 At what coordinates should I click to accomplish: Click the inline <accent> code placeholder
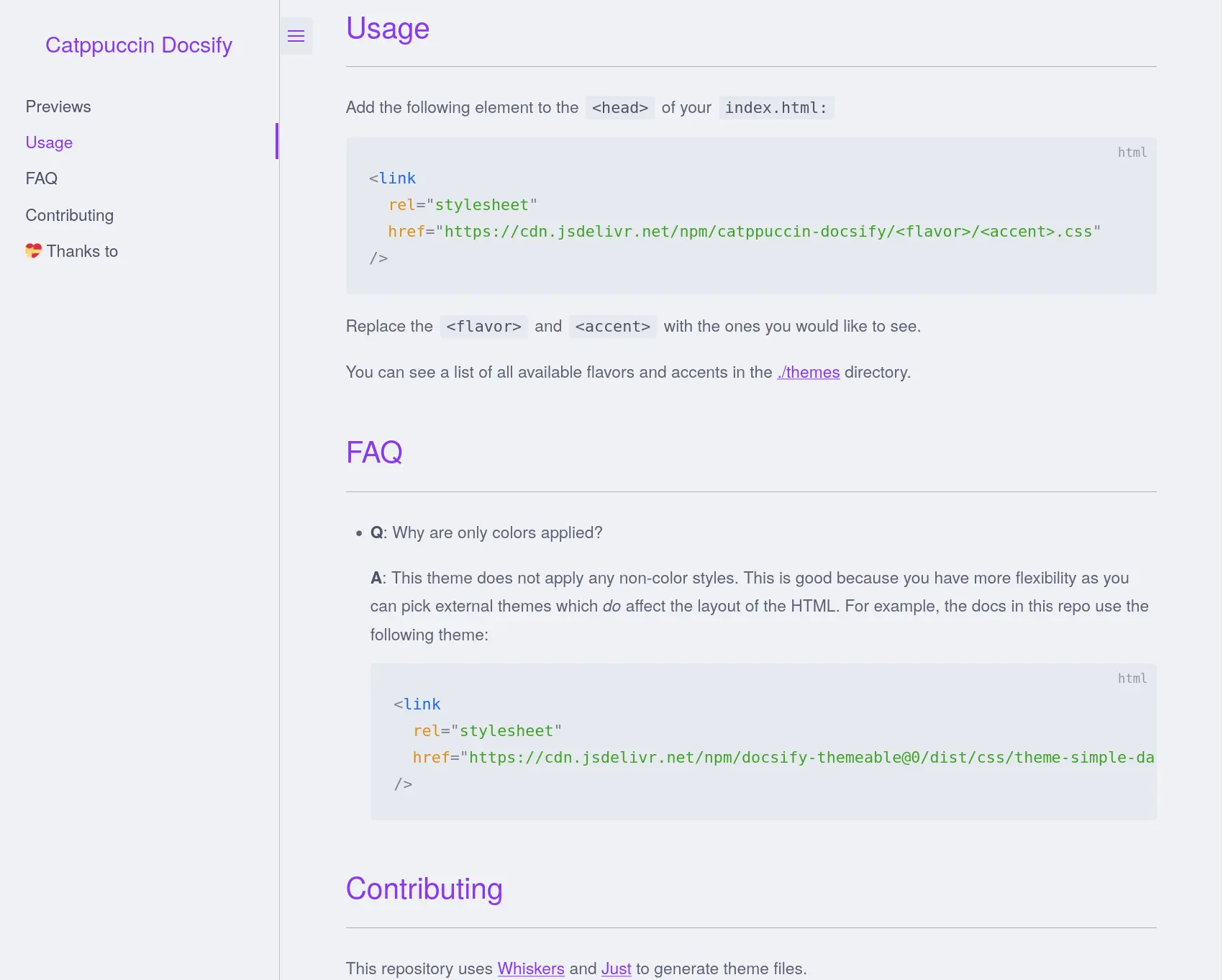612,327
